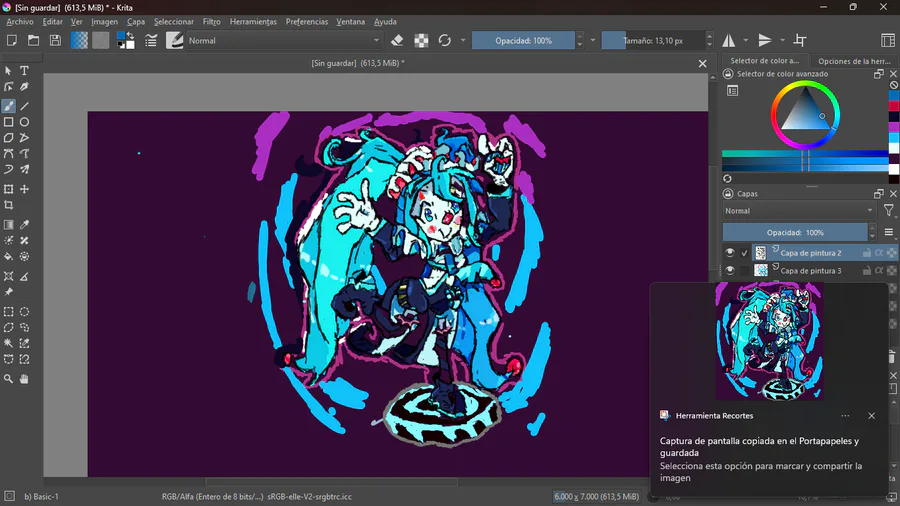Image resolution: width=900 pixels, height=506 pixels.
Task: Select the Reference Images pin tool
Action: pos(8,292)
